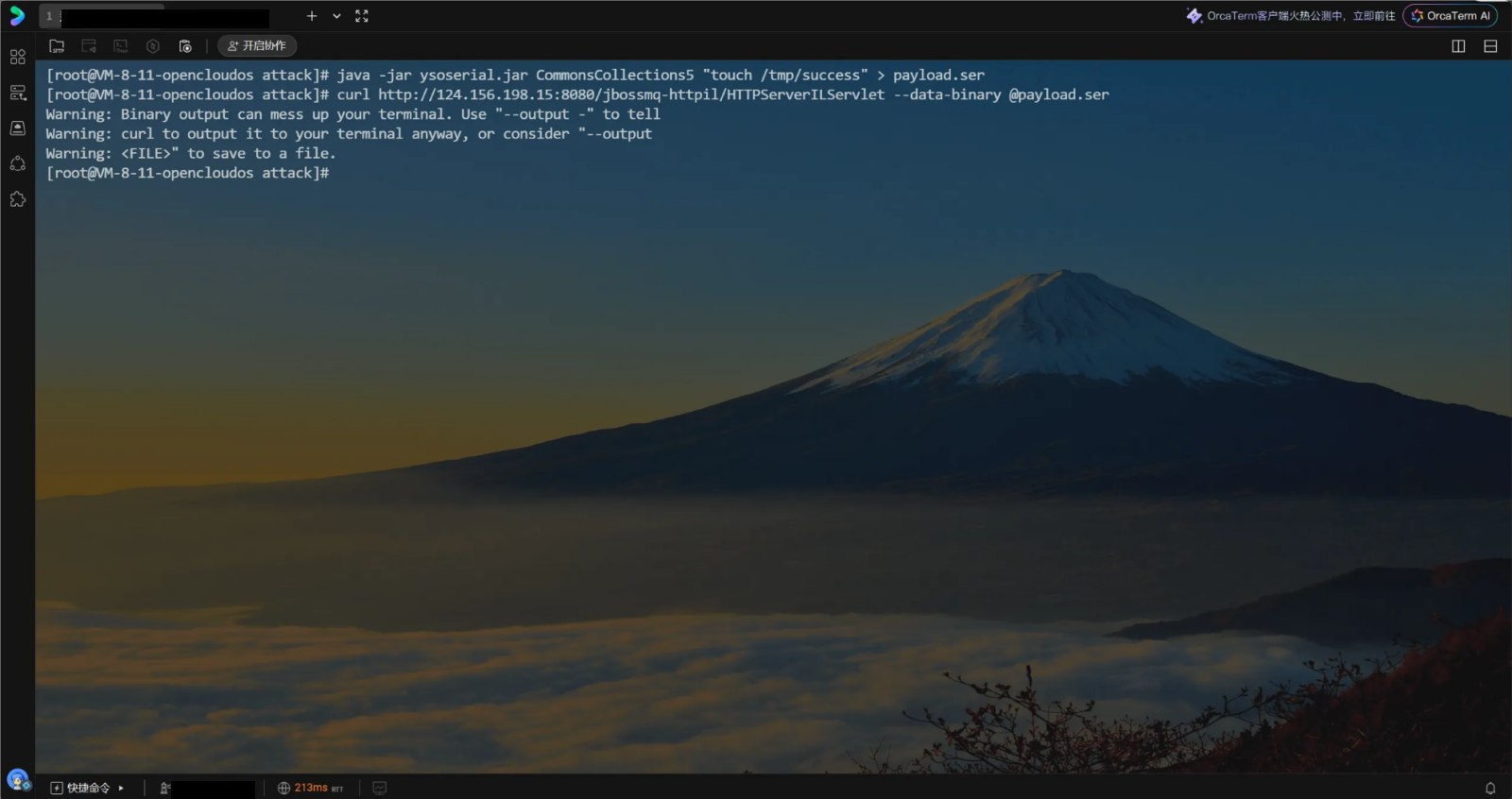Click the user avatar at bottom left

click(18, 780)
